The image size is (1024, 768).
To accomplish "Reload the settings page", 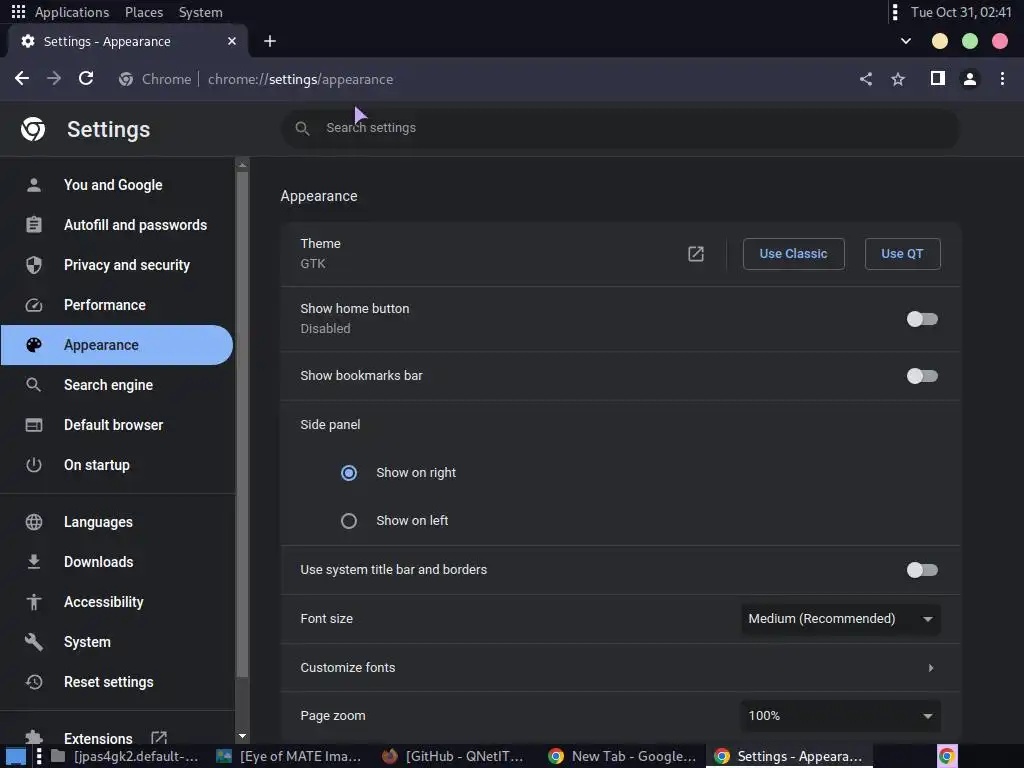I will pos(86,79).
